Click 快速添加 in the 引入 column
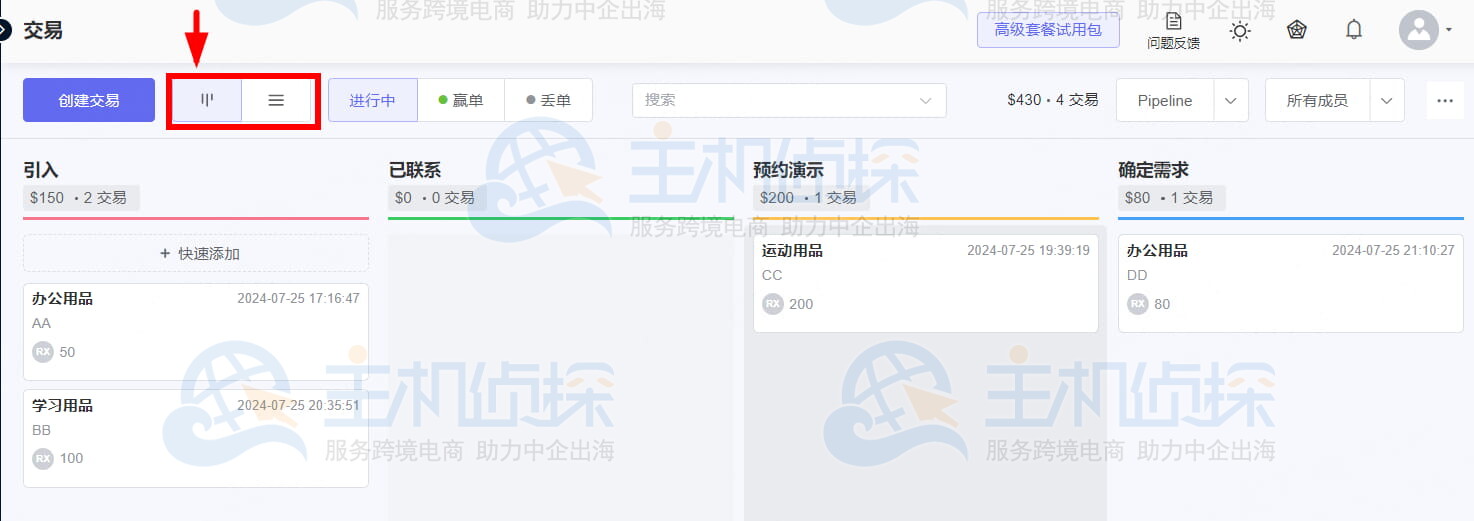 (196, 253)
